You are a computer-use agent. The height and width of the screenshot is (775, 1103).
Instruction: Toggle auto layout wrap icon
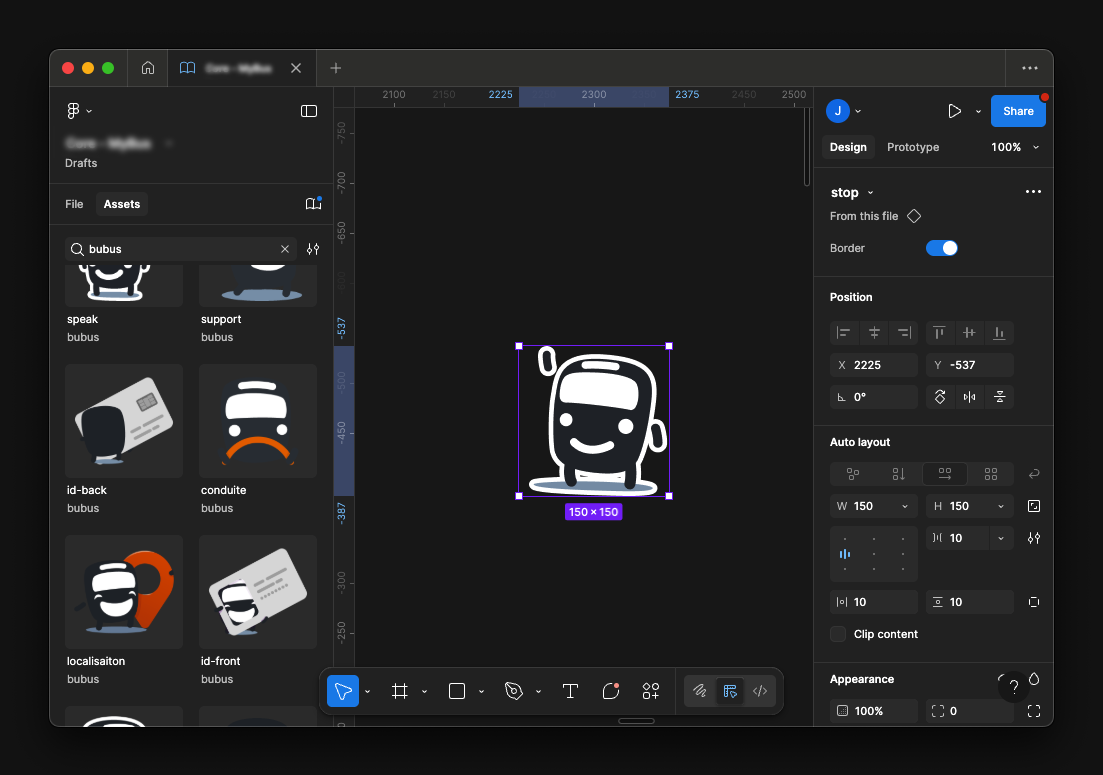[x=1033, y=474]
